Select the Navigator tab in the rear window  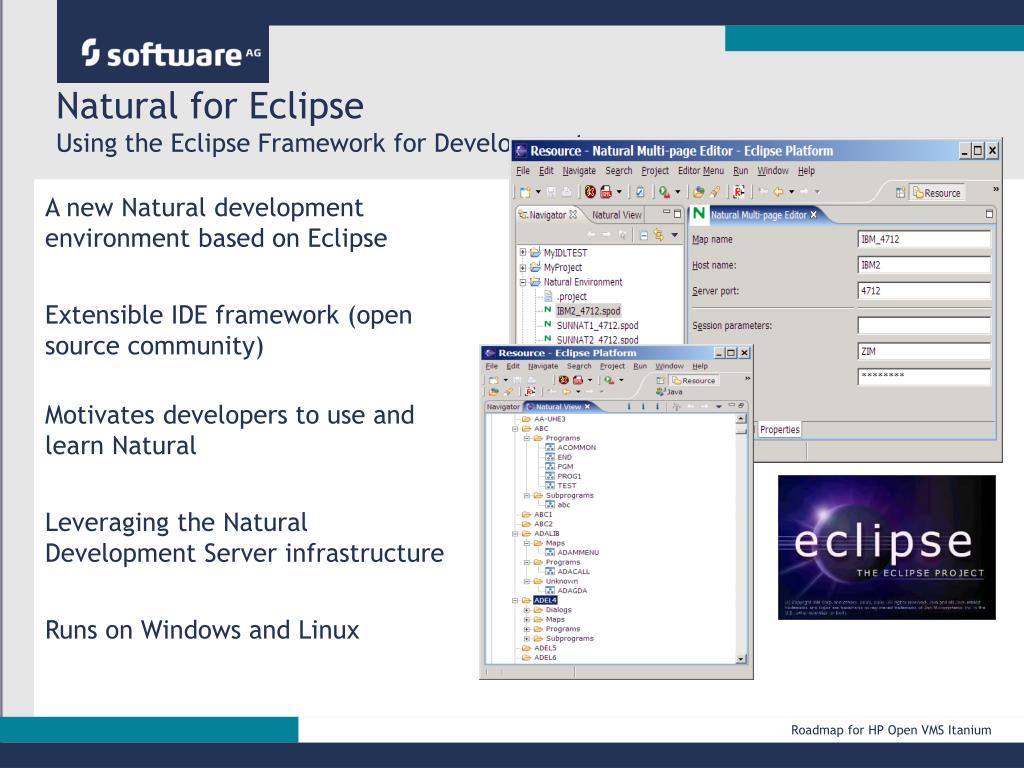[547, 215]
